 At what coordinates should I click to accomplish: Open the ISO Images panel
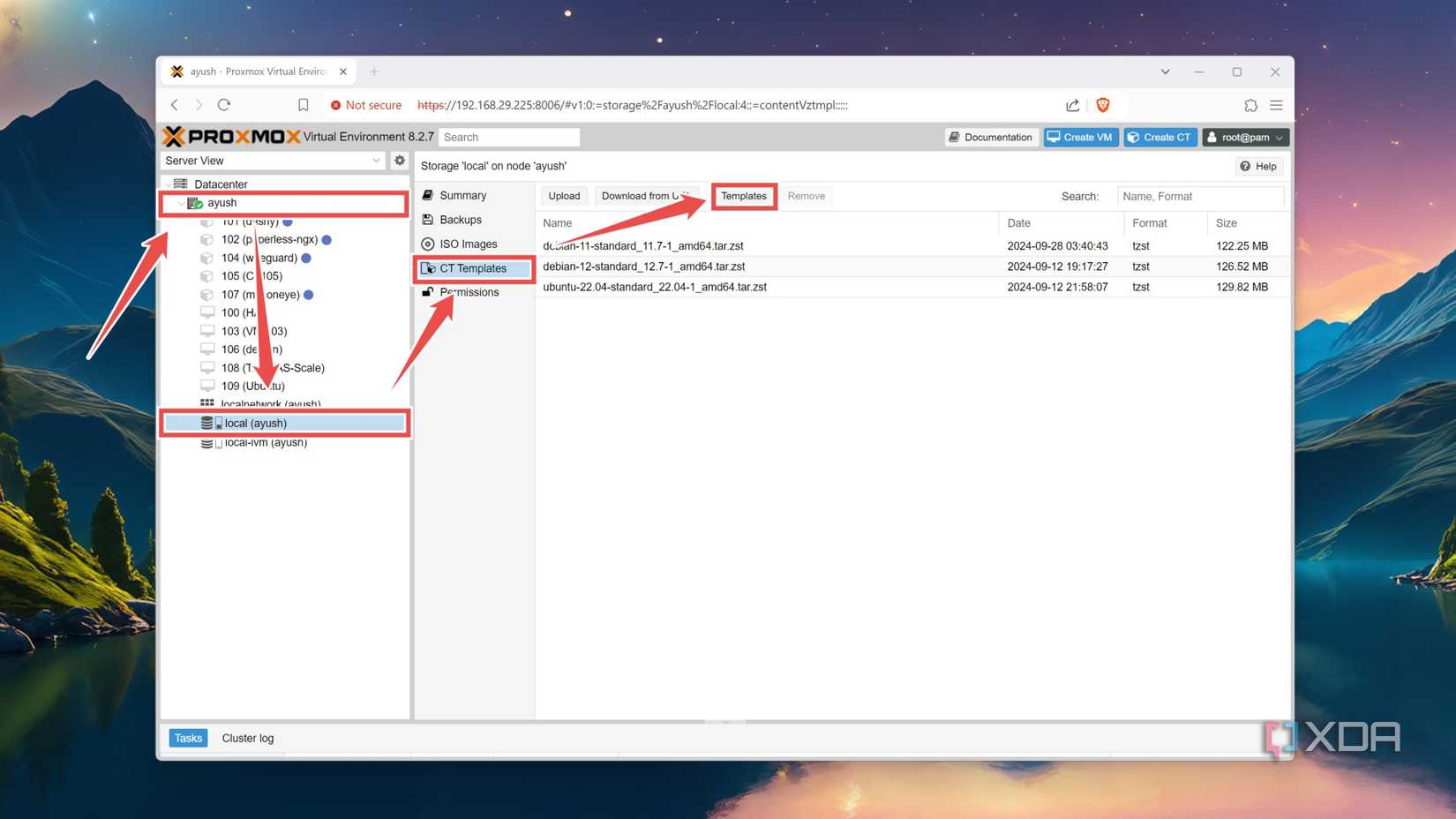coord(468,244)
